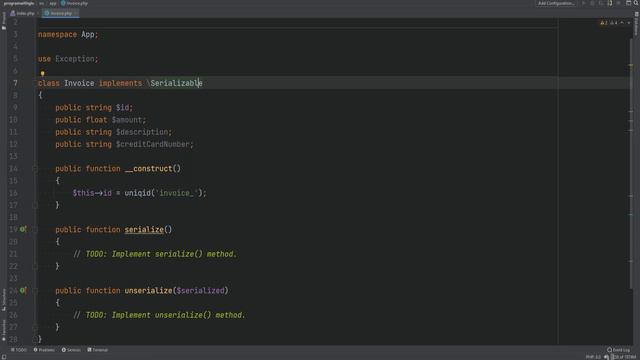
Task: Click the Exception import on use line
Action: (75, 59)
